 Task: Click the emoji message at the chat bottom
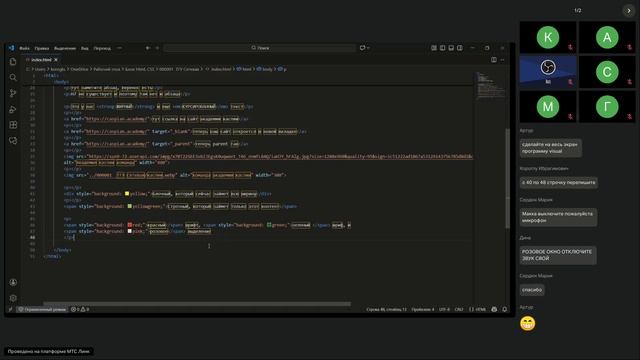coord(527,323)
